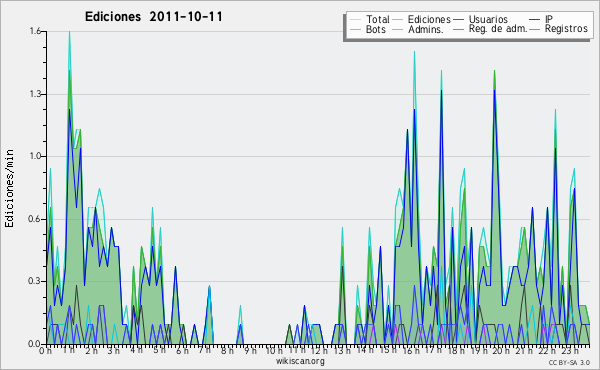Click the 1.0 y-axis value
Viewport: 600px width, 370px height.
pos(35,156)
